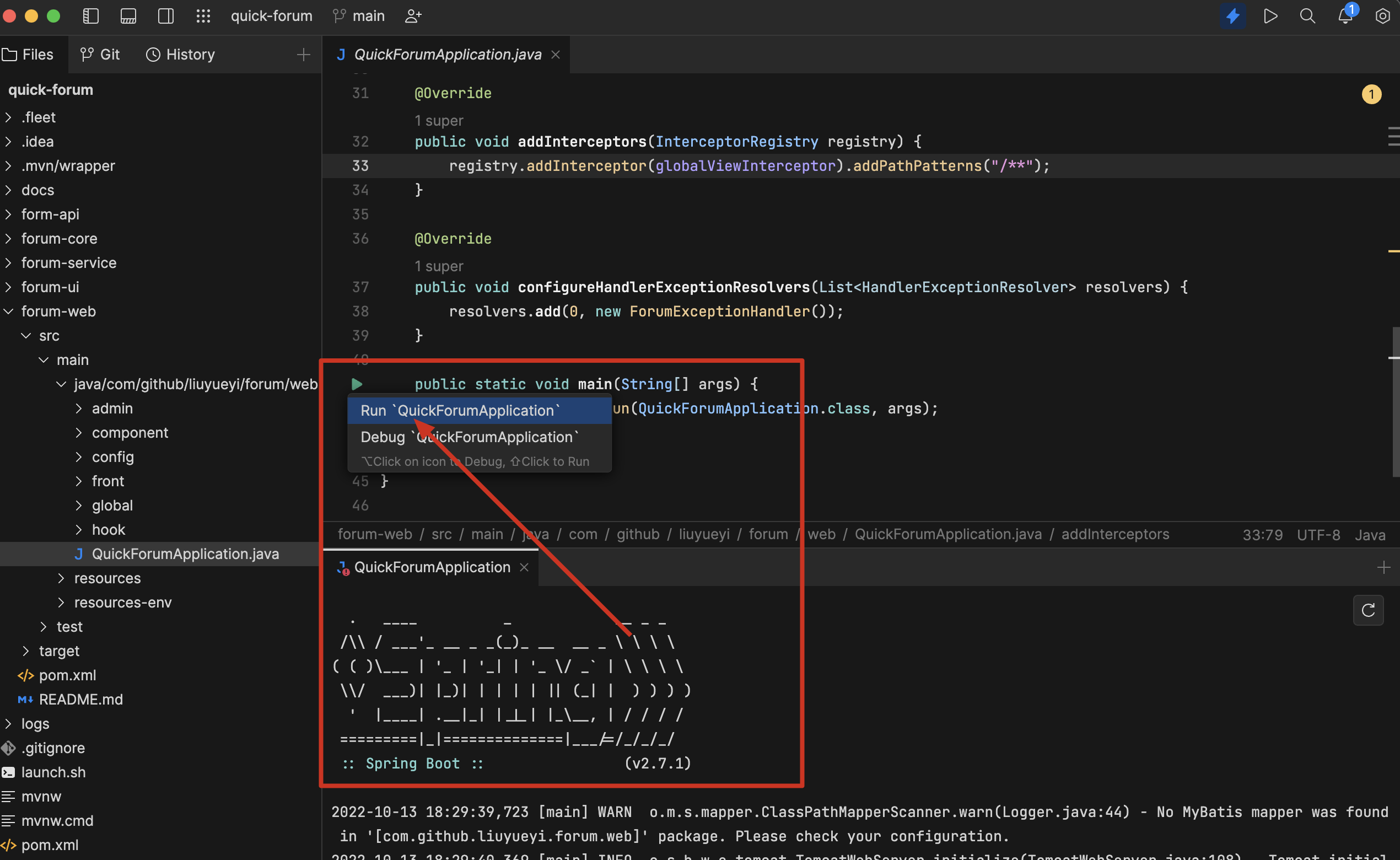Viewport: 1400px width, 860px height.
Task: Rerun application via restart icon in console panel
Action: click(1369, 610)
